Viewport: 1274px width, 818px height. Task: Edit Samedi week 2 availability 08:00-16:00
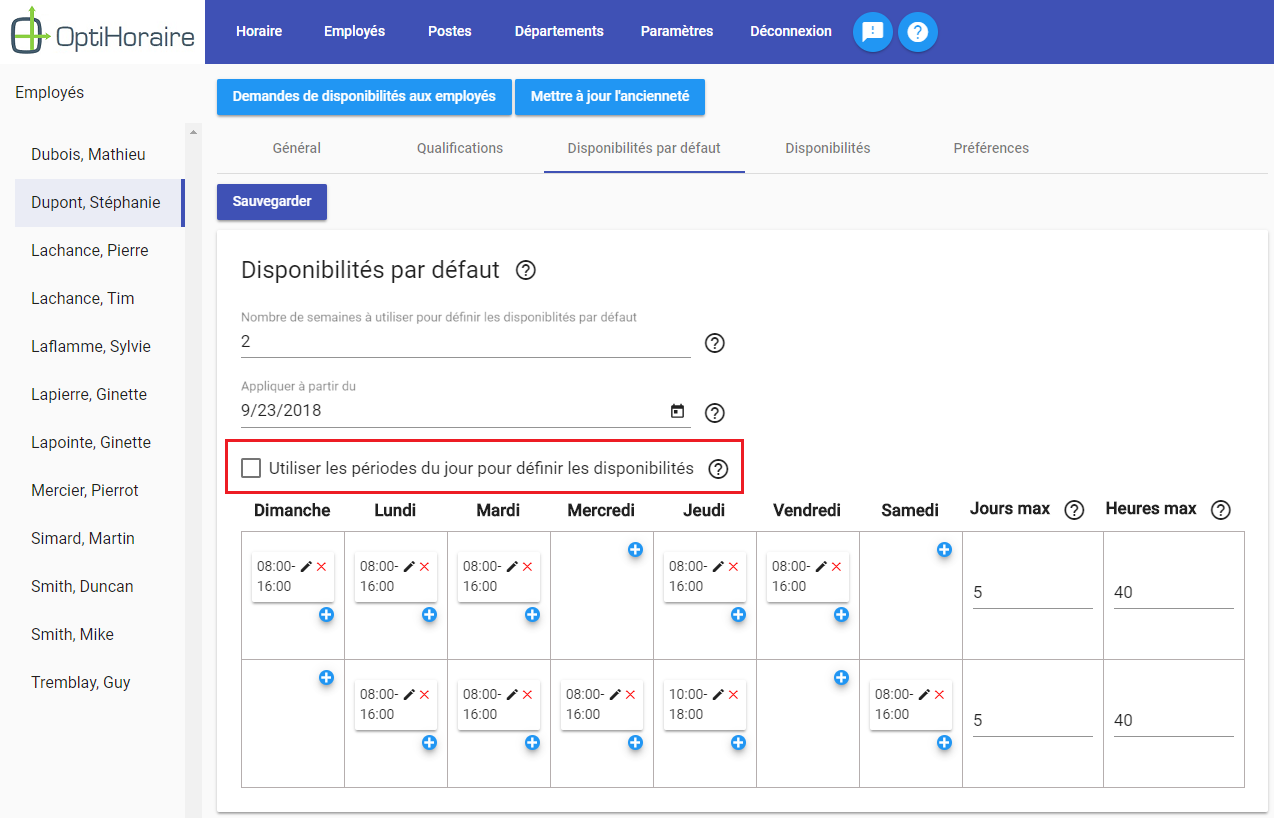coord(924,694)
